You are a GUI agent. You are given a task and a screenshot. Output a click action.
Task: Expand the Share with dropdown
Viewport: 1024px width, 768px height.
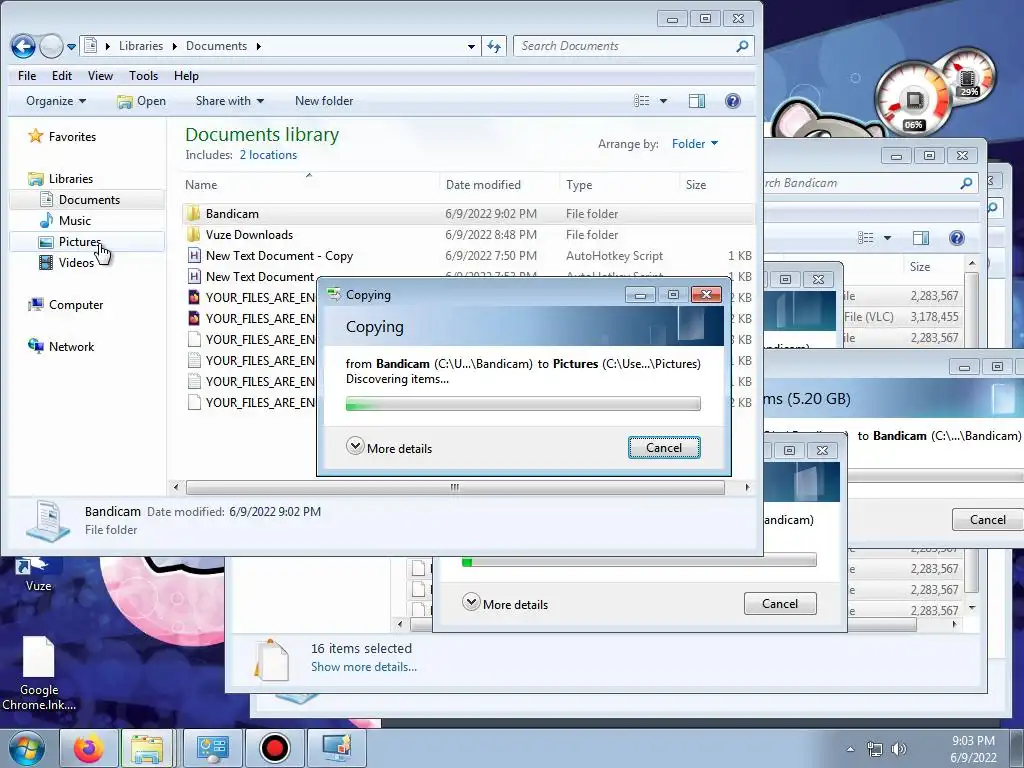point(229,101)
